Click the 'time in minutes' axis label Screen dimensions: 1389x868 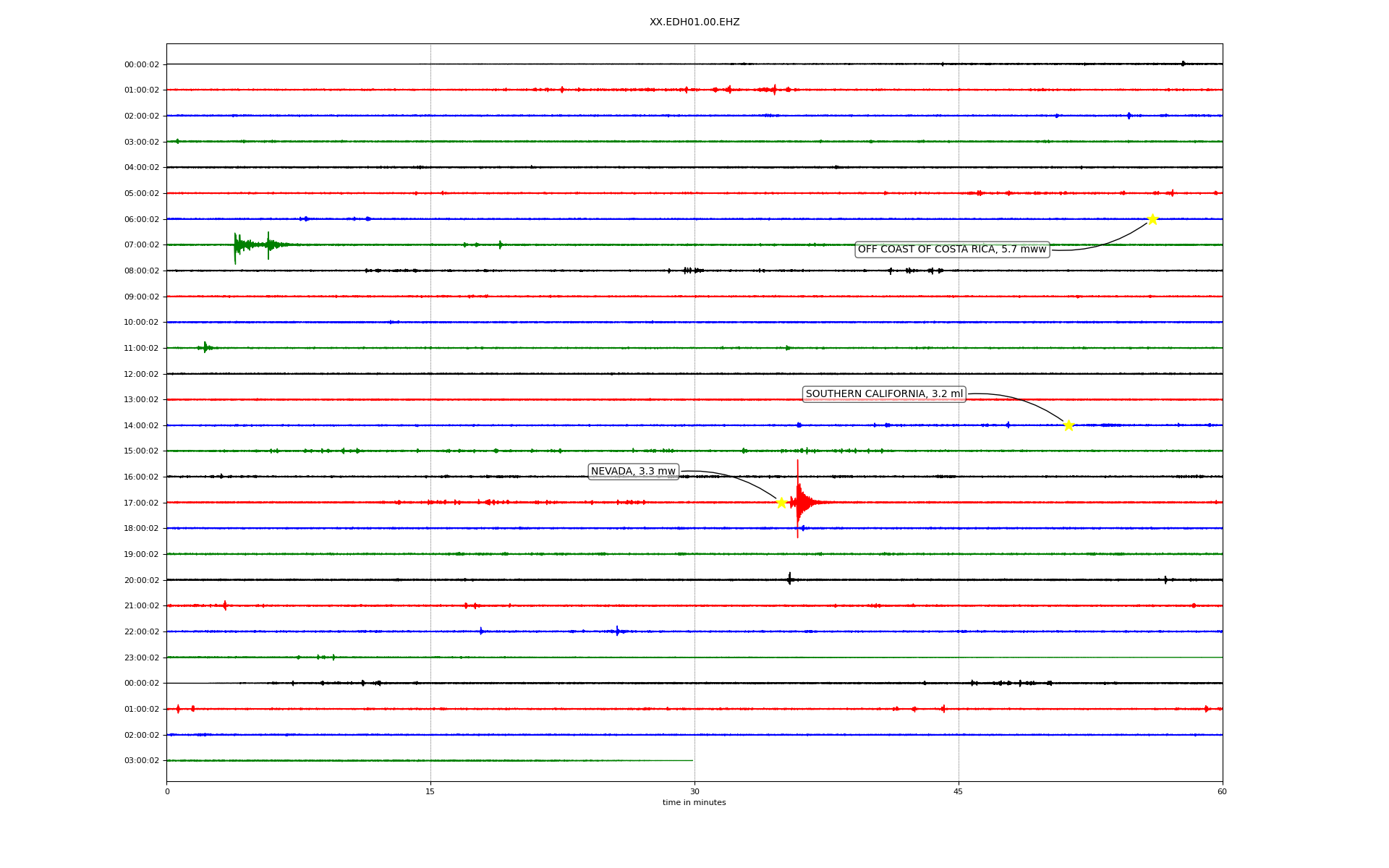point(694,803)
